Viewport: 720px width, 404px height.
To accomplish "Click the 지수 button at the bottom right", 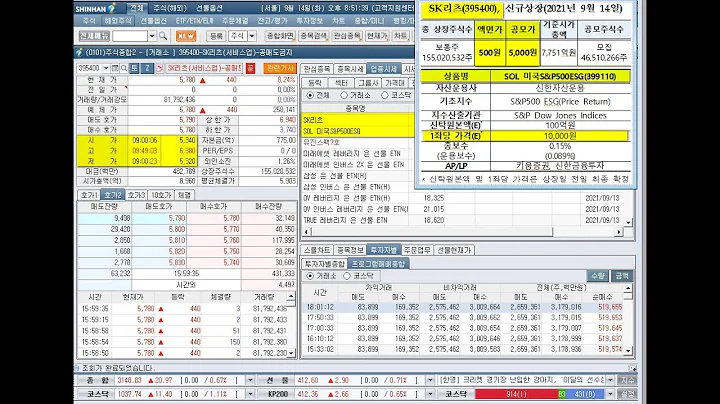I will [x=627, y=380].
